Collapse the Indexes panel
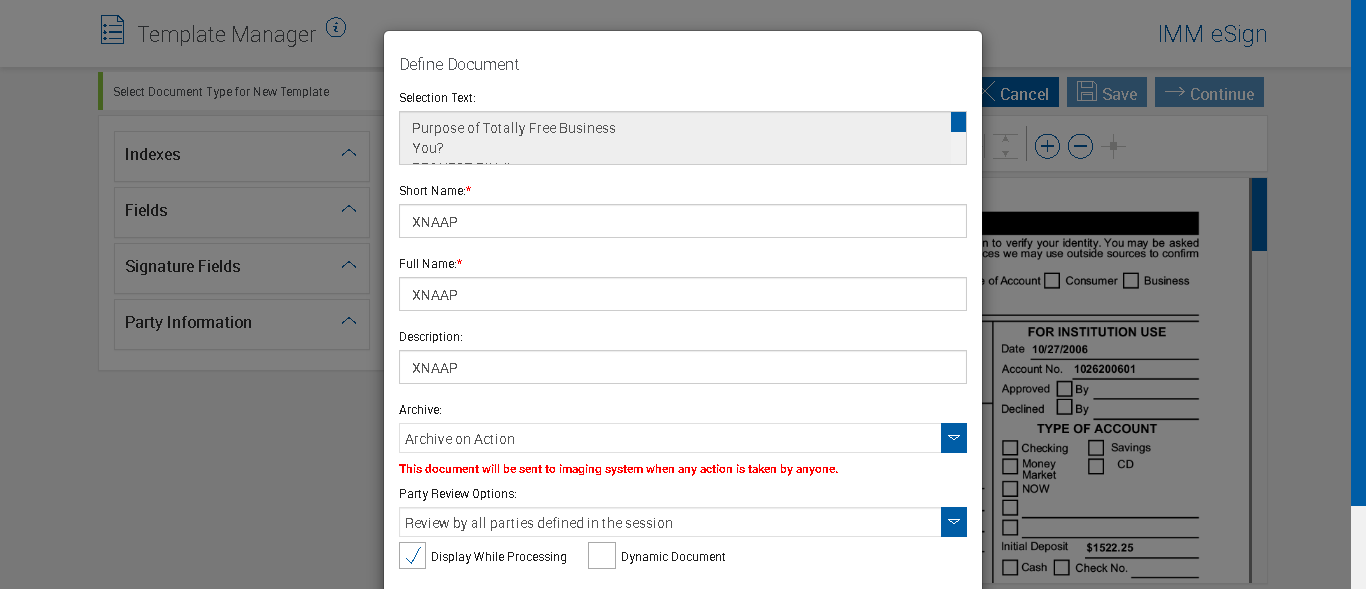Screen dimensions: 1366x589 [349, 154]
